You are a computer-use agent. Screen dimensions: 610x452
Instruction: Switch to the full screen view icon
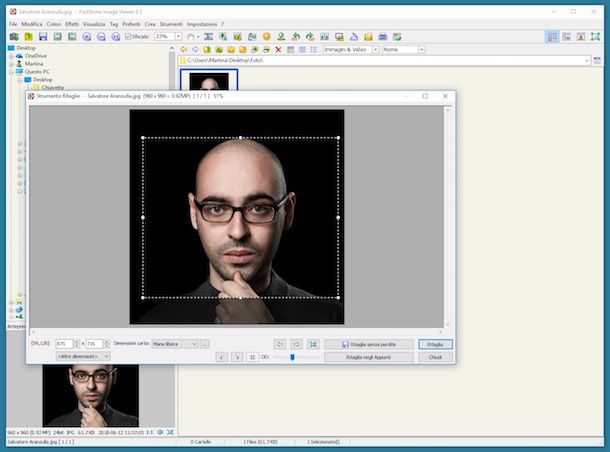595,37
